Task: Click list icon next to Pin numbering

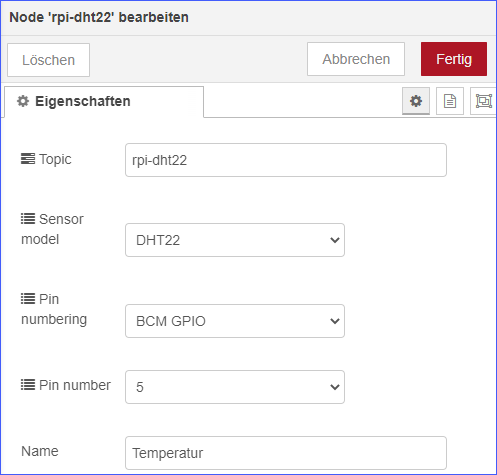Action: [28, 299]
